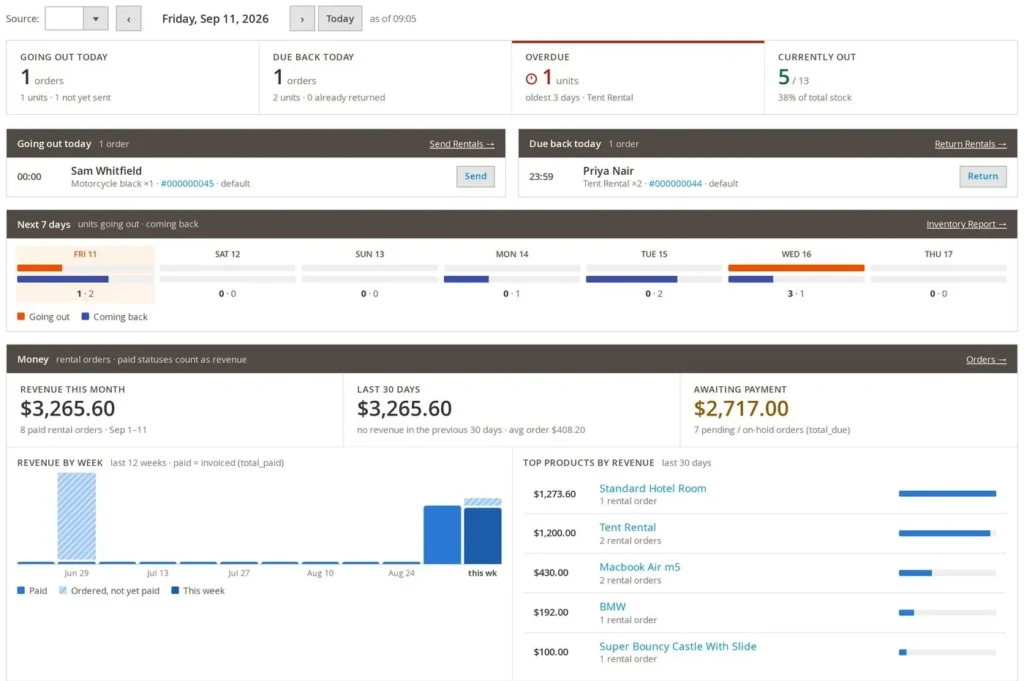Click the Macbook Air m5 revenue bar
Image resolution: width=1024 pixels, height=681 pixels.
point(915,573)
